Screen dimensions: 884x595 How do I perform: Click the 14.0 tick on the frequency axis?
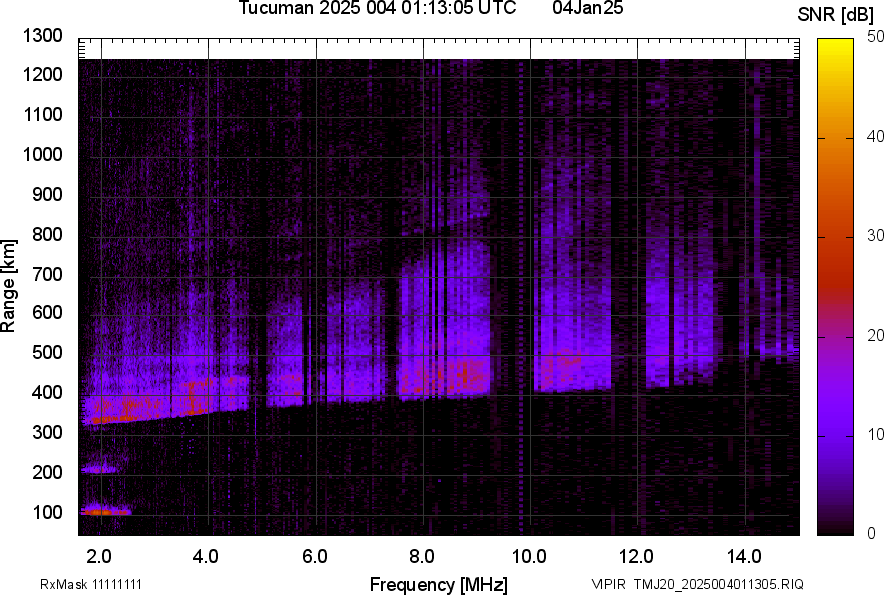pyautogui.click(x=744, y=554)
